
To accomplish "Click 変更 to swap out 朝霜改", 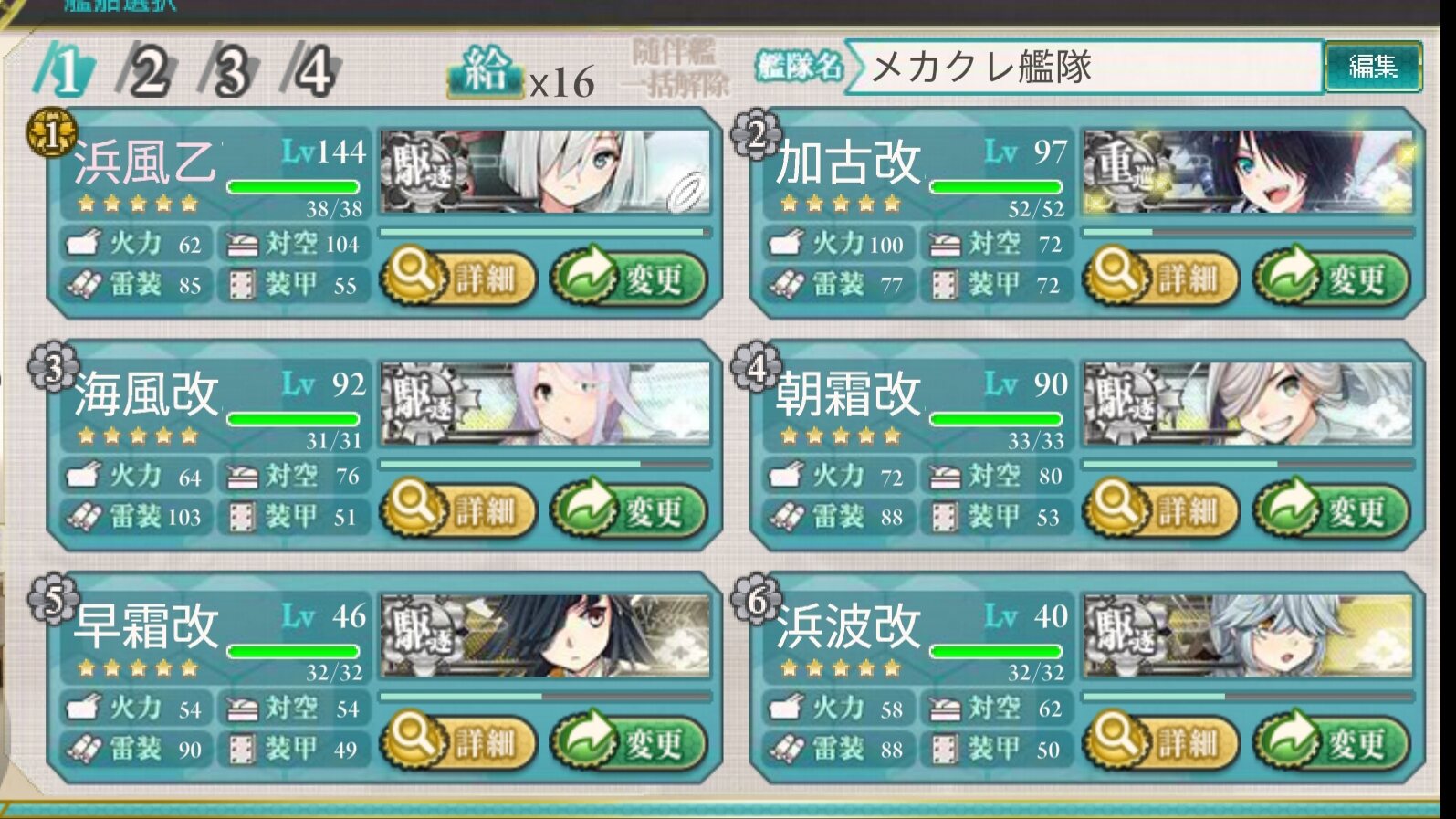I will pyautogui.click(x=1332, y=509).
